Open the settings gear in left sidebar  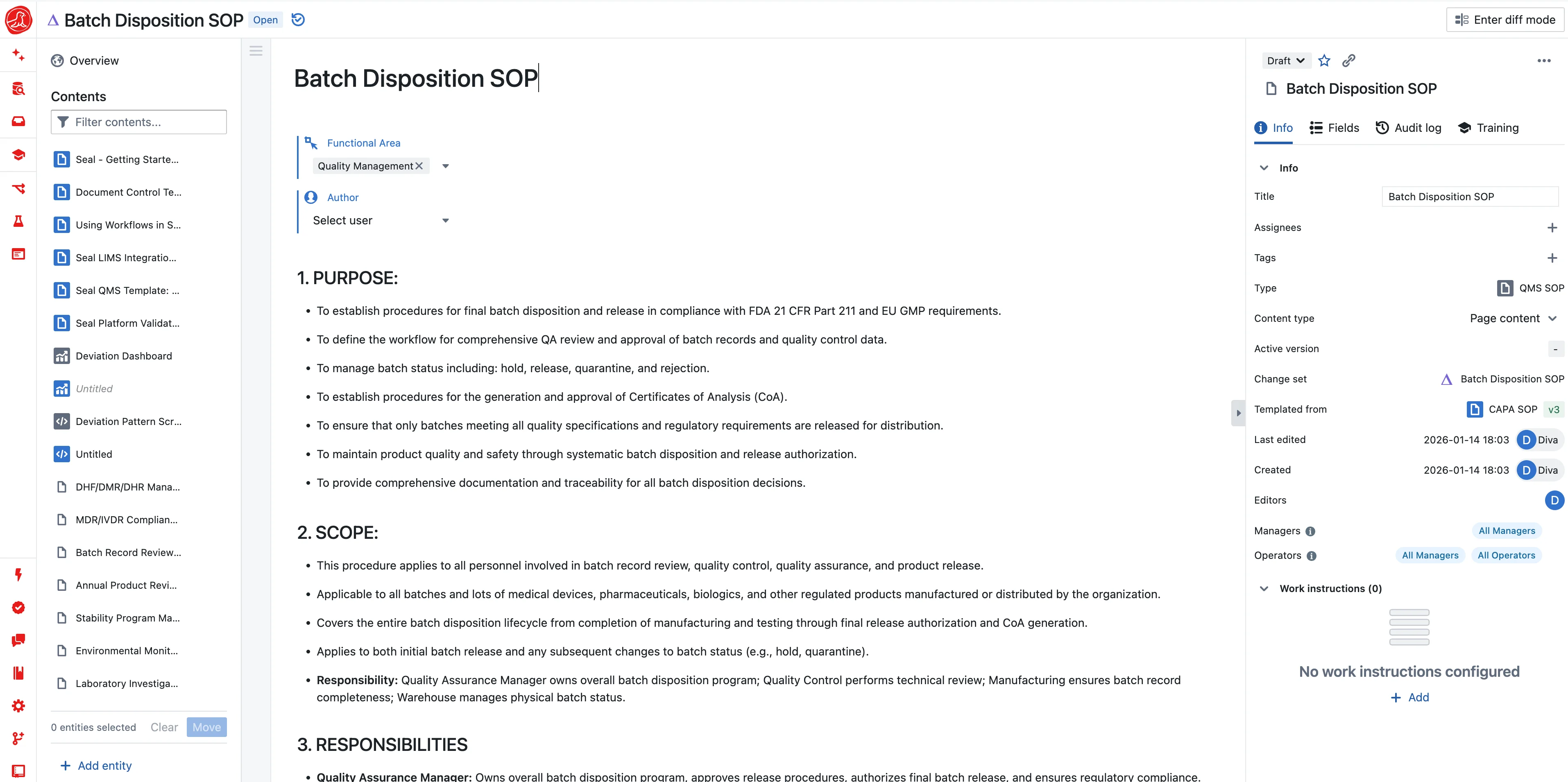(18, 706)
